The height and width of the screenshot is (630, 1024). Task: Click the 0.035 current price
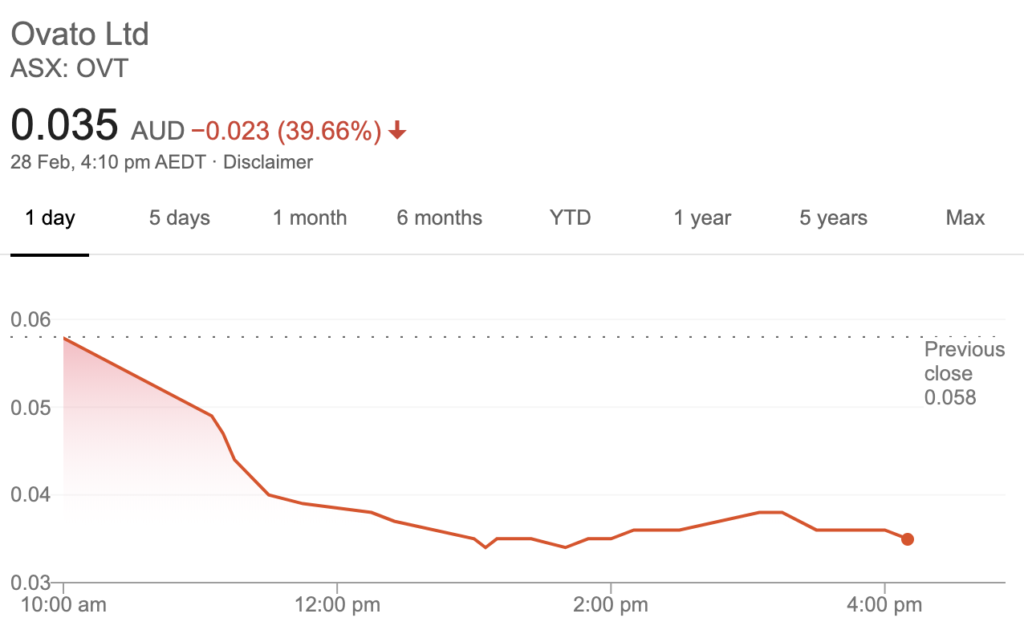point(64,128)
